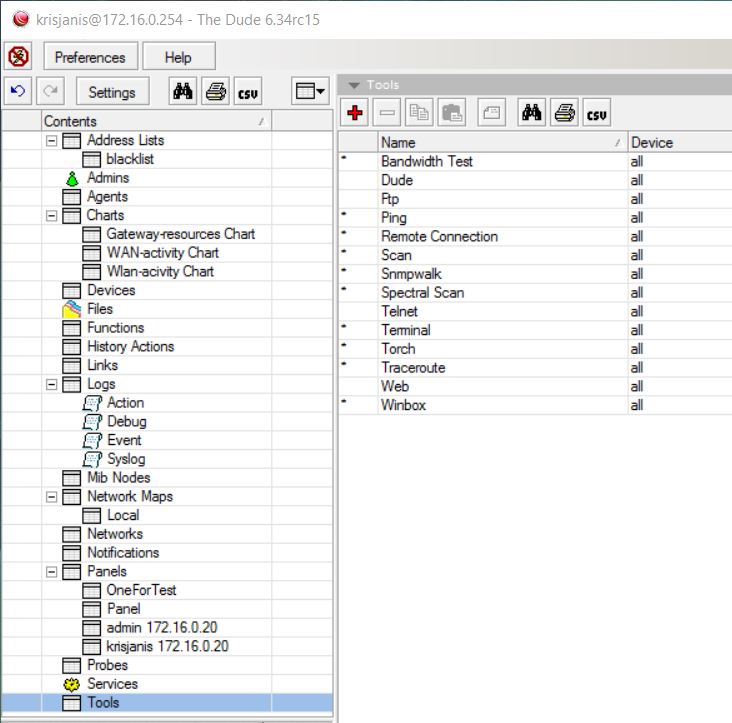
Task: Collapse the Address Lists tree node
Action: 51,140
